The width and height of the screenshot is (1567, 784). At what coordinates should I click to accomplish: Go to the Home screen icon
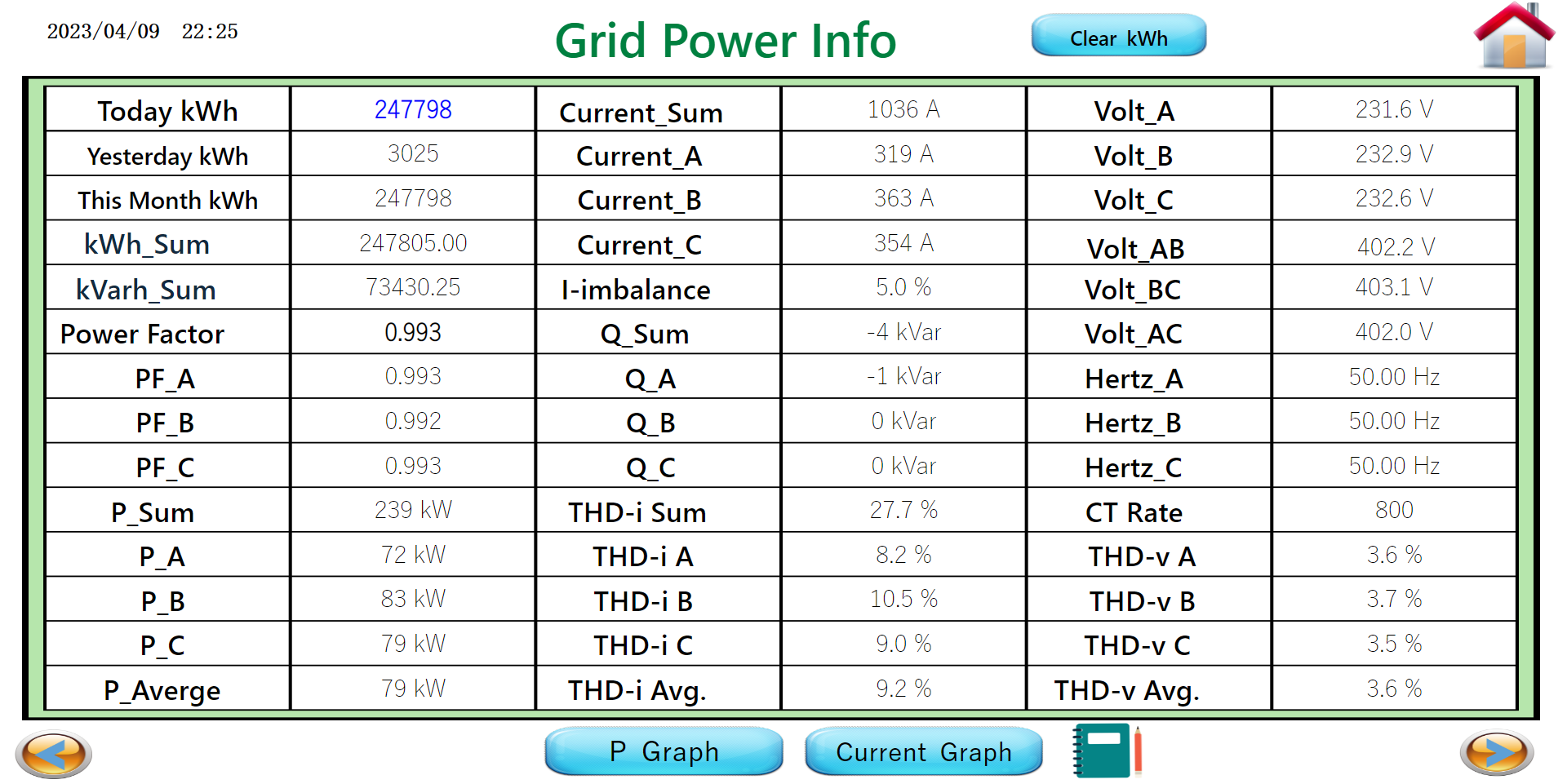[x=1513, y=37]
